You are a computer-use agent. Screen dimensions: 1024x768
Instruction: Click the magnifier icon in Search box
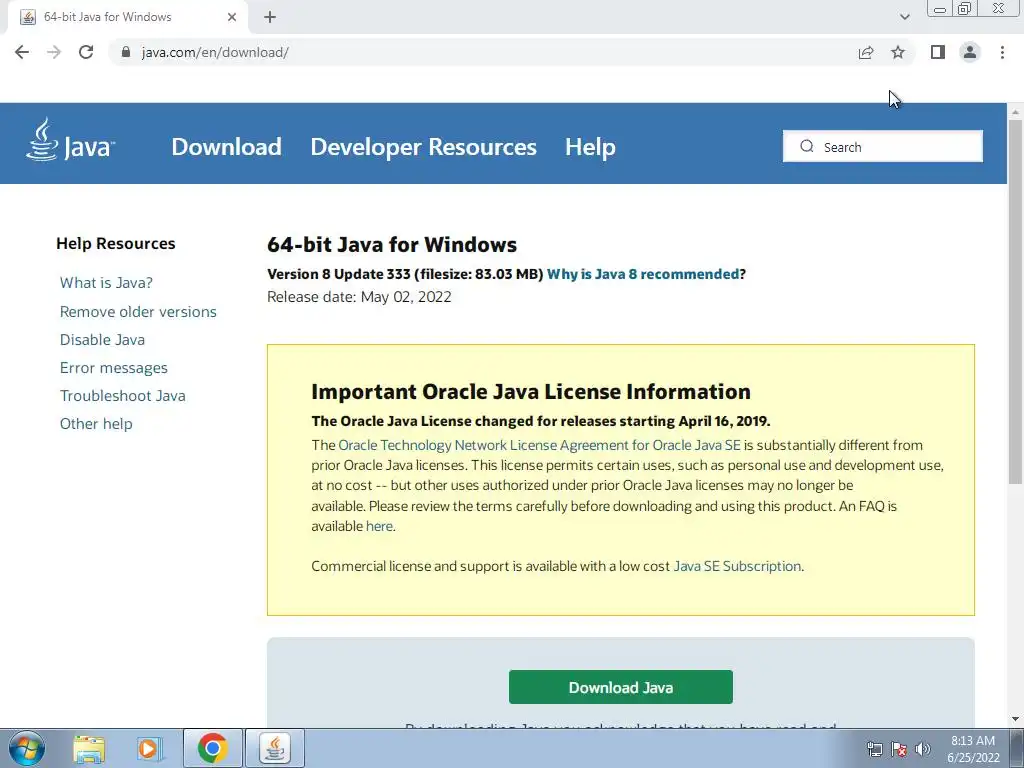pyautogui.click(x=807, y=146)
